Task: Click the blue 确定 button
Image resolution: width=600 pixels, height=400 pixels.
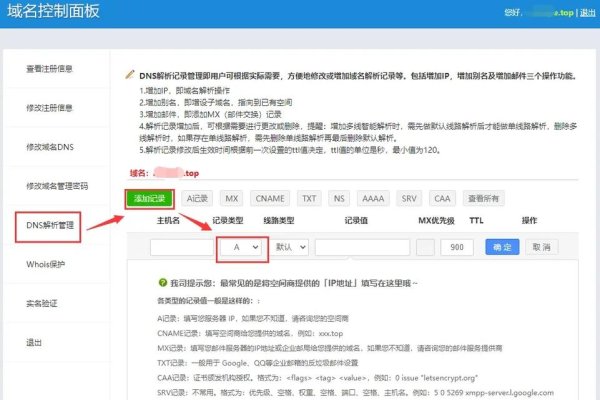Action: pos(502,247)
